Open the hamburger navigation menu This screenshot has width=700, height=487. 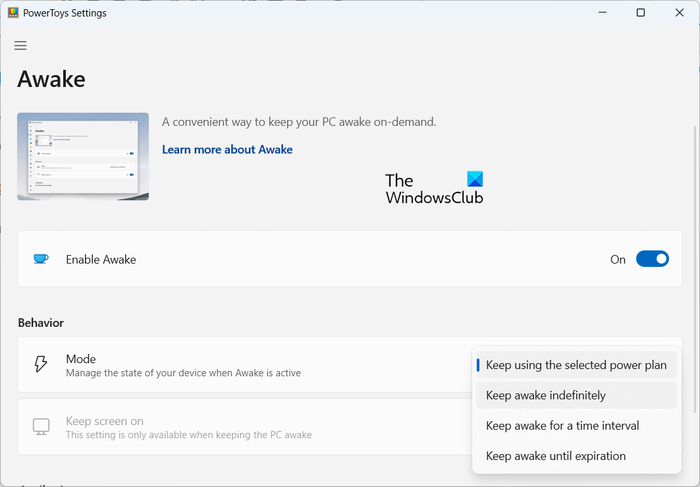tap(20, 46)
